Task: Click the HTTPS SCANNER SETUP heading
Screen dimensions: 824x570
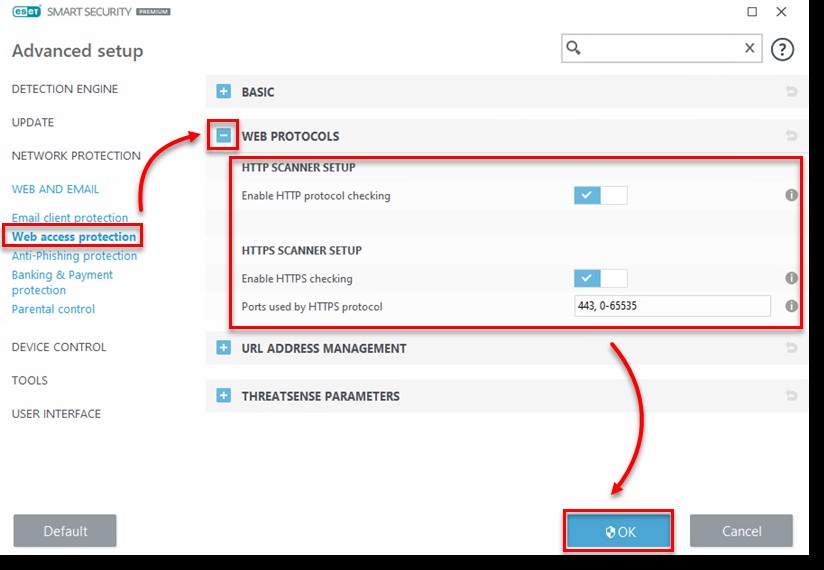Action: pos(302,251)
